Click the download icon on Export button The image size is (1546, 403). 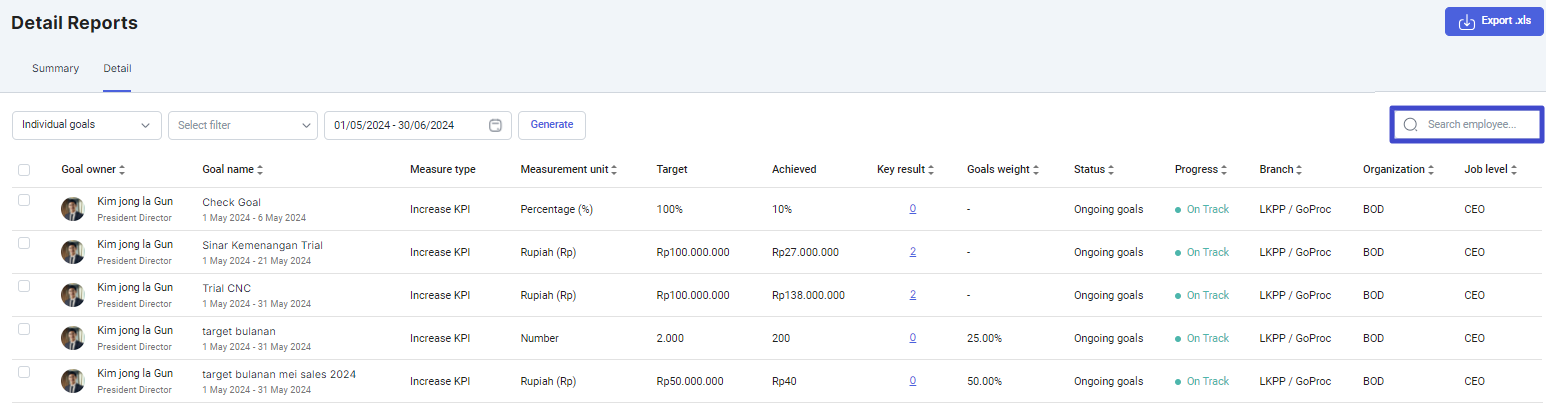(x=1467, y=22)
